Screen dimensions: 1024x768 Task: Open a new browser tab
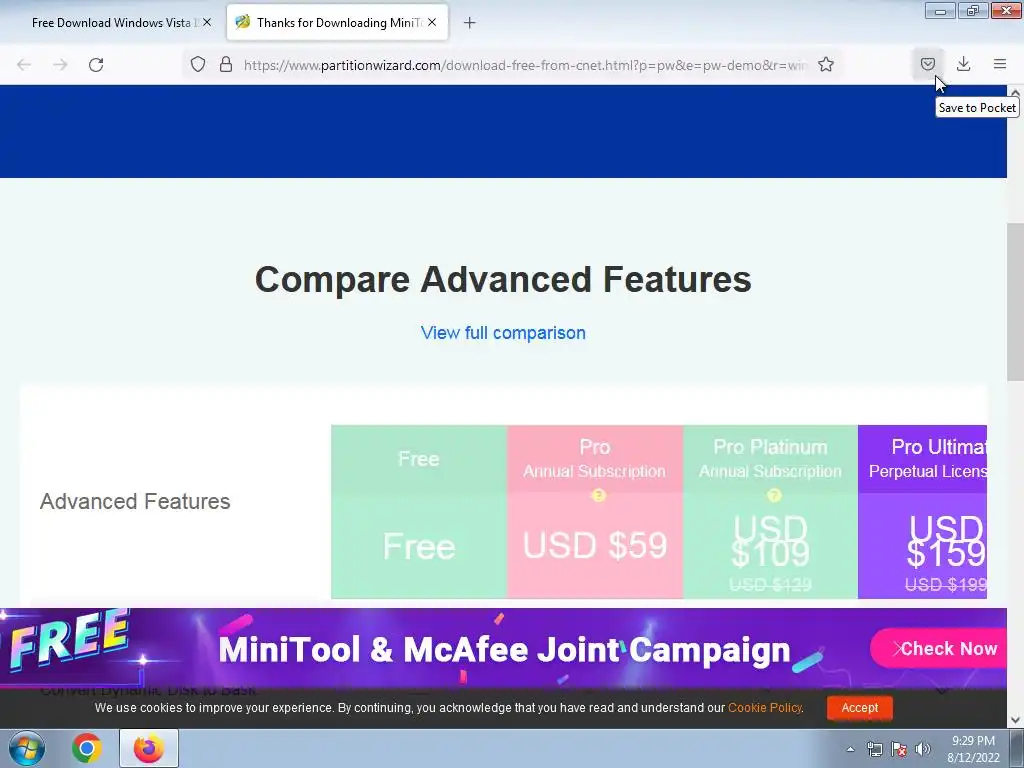point(470,23)
